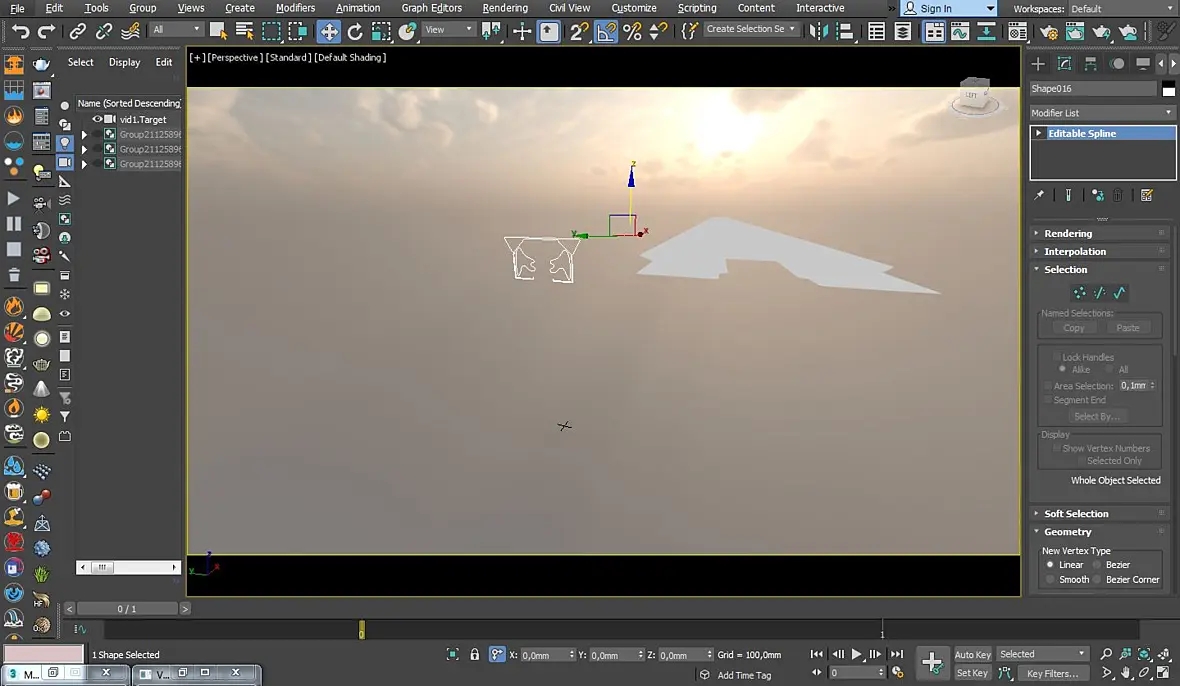This screenshot has width=1180, height=686.
Task: Toggle visibility eye of vid1.Target
Action: [97, 119]
